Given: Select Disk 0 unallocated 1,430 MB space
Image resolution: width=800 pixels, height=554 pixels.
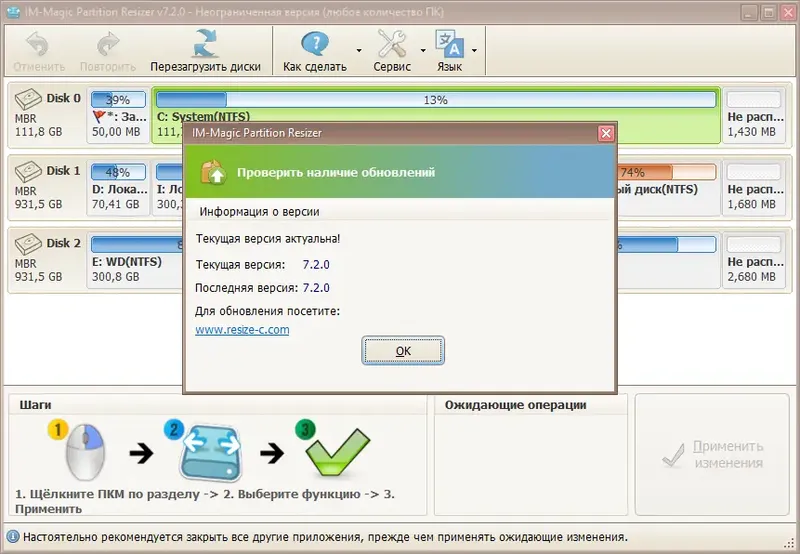Looking at the screenshot, I should coord(754,115).
